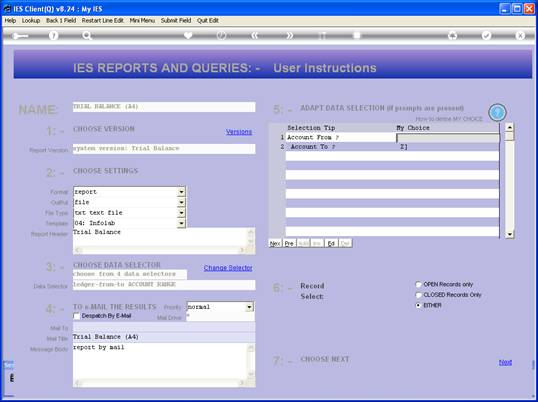Click the checkmark confirm toolbar icon

pos(486,35)
